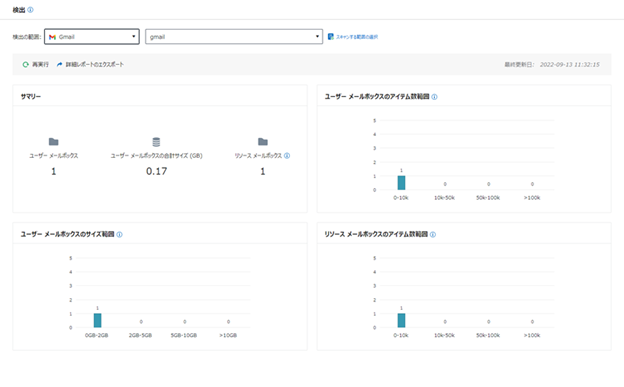This screenshot has height=387, width=624.
Task: Click the blue export arrow icon
Action: tap(59, 64)
